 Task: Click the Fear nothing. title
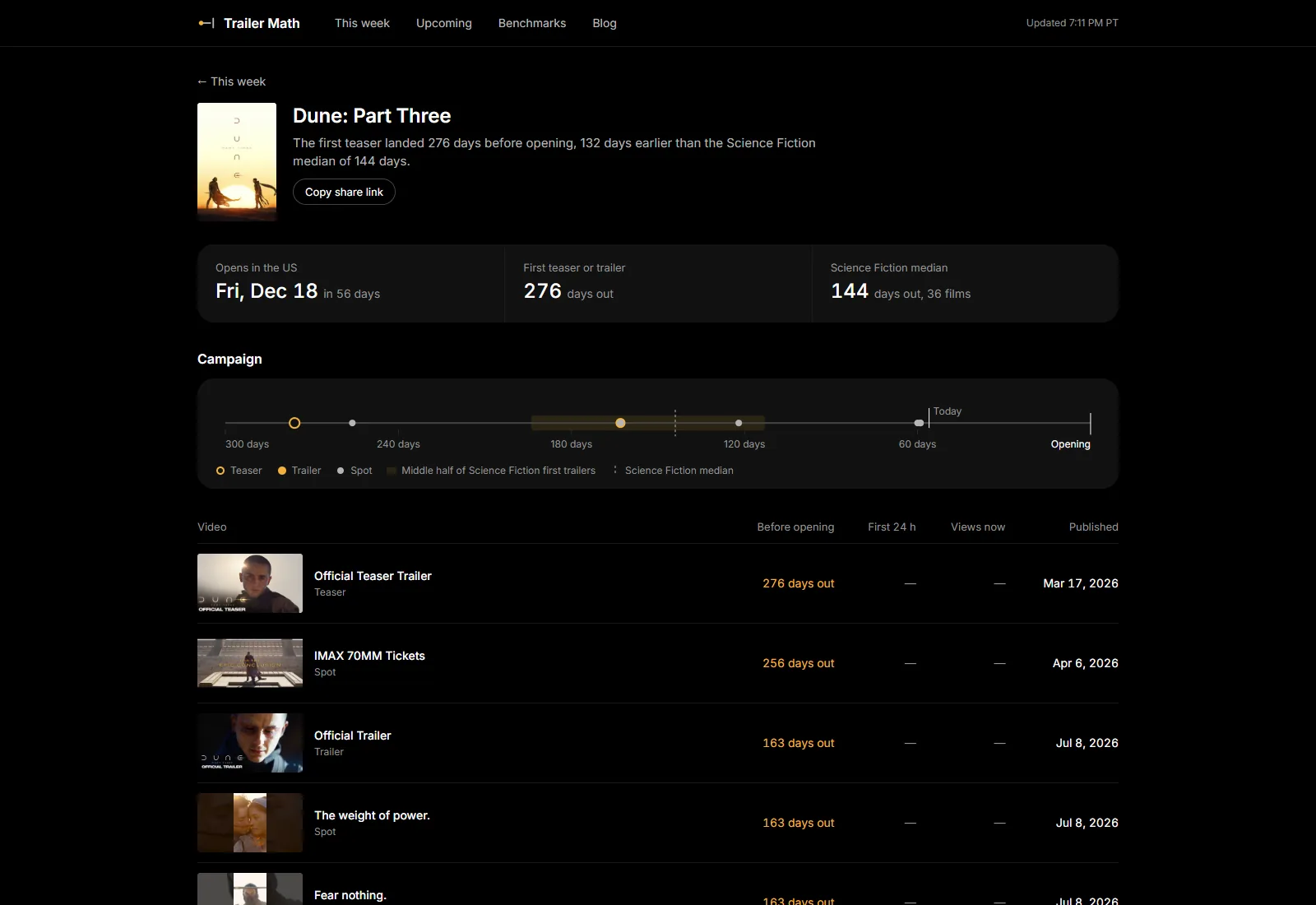(350, 895)
